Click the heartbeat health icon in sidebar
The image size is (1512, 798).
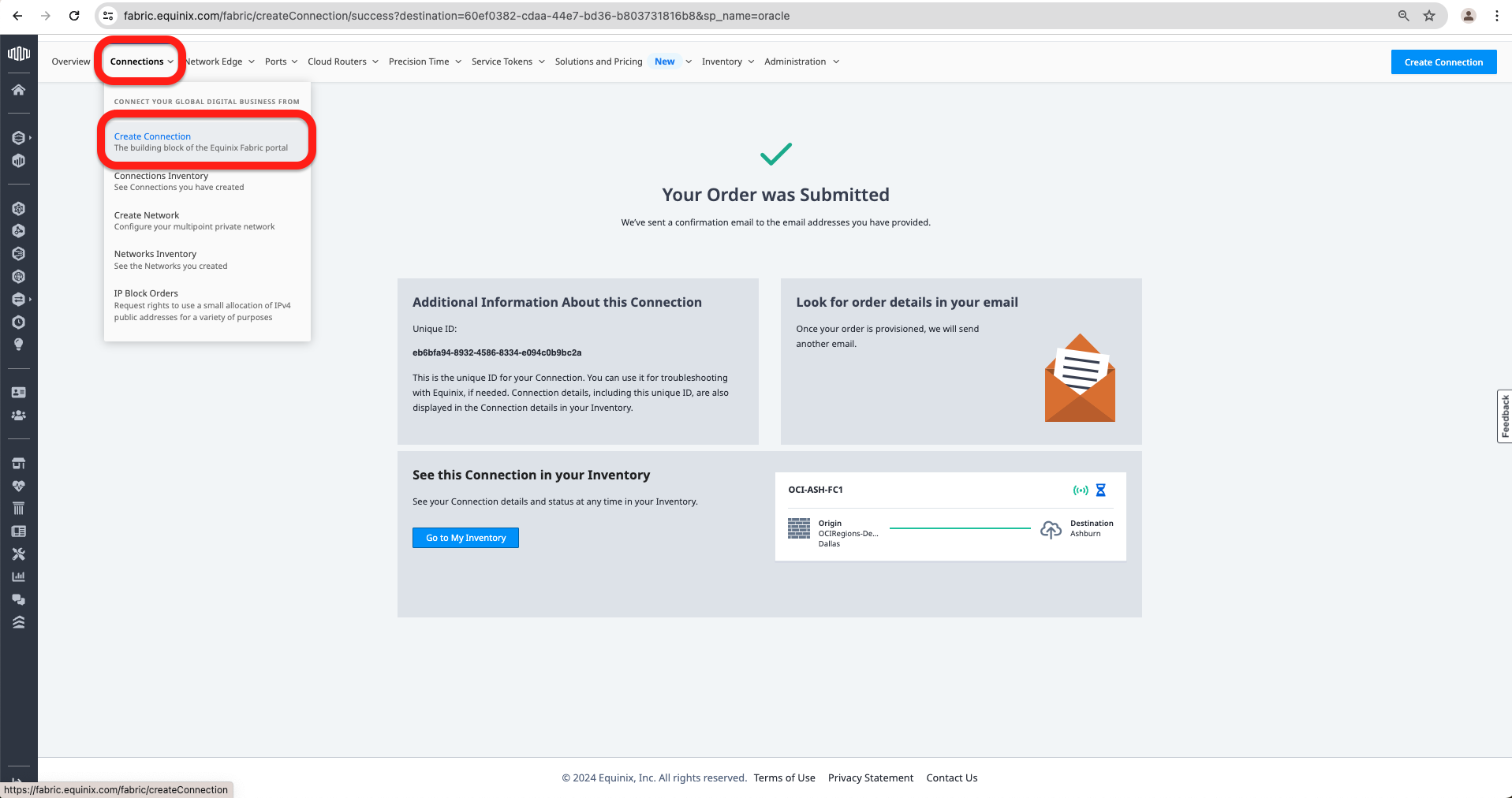(18, 486)
